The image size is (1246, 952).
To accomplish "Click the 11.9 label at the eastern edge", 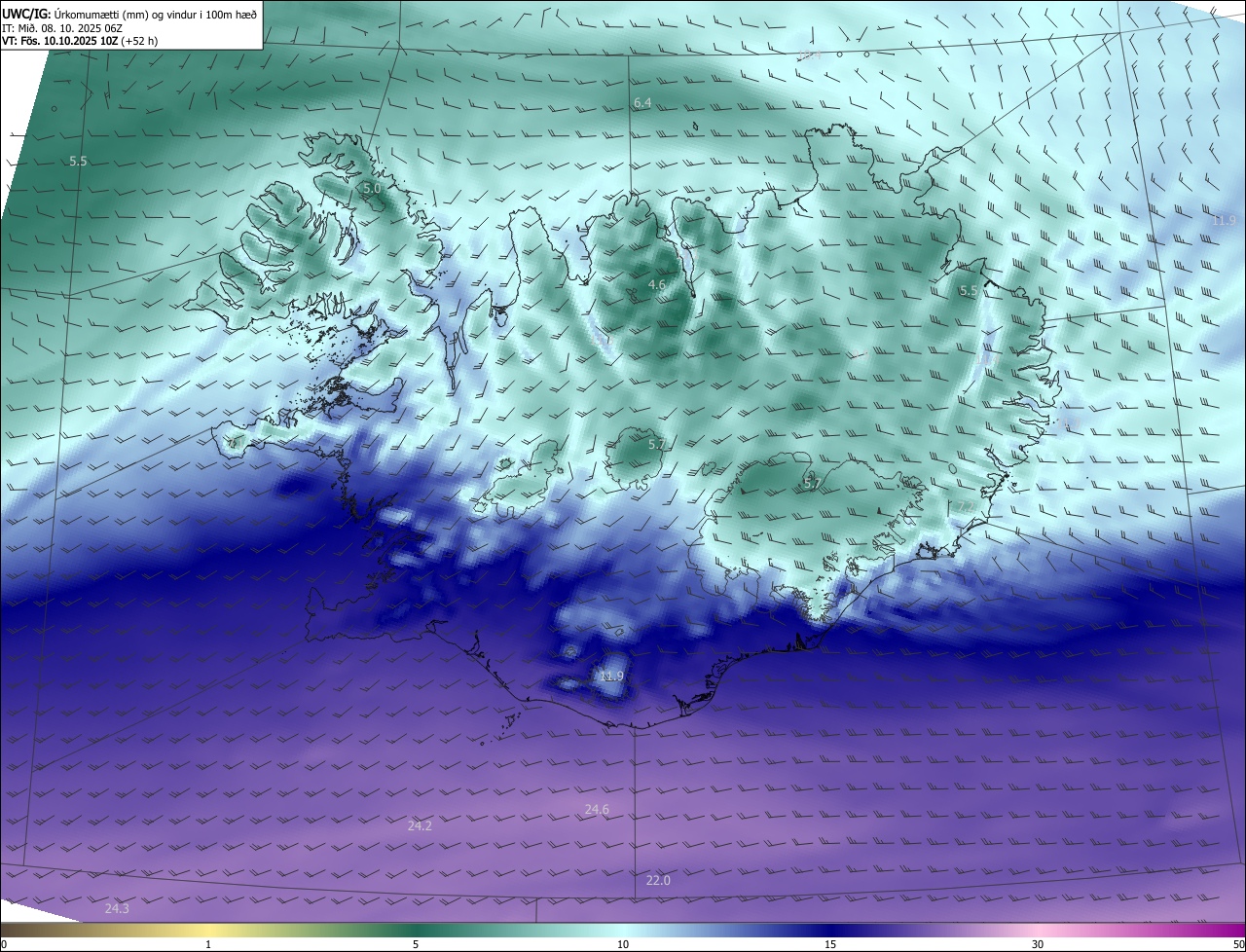I will click(x=1224, y=220).
